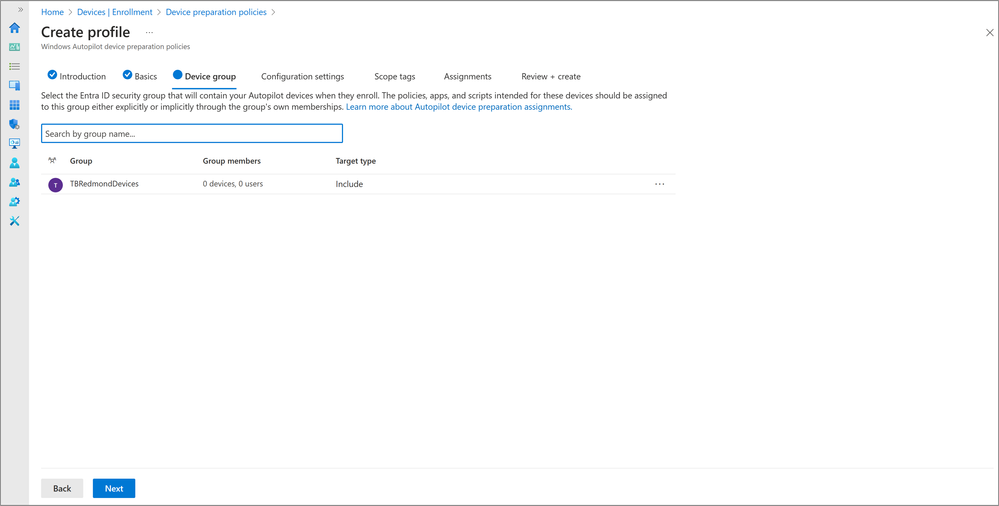Open Troubleshooting tools icon

click(15, 221)
